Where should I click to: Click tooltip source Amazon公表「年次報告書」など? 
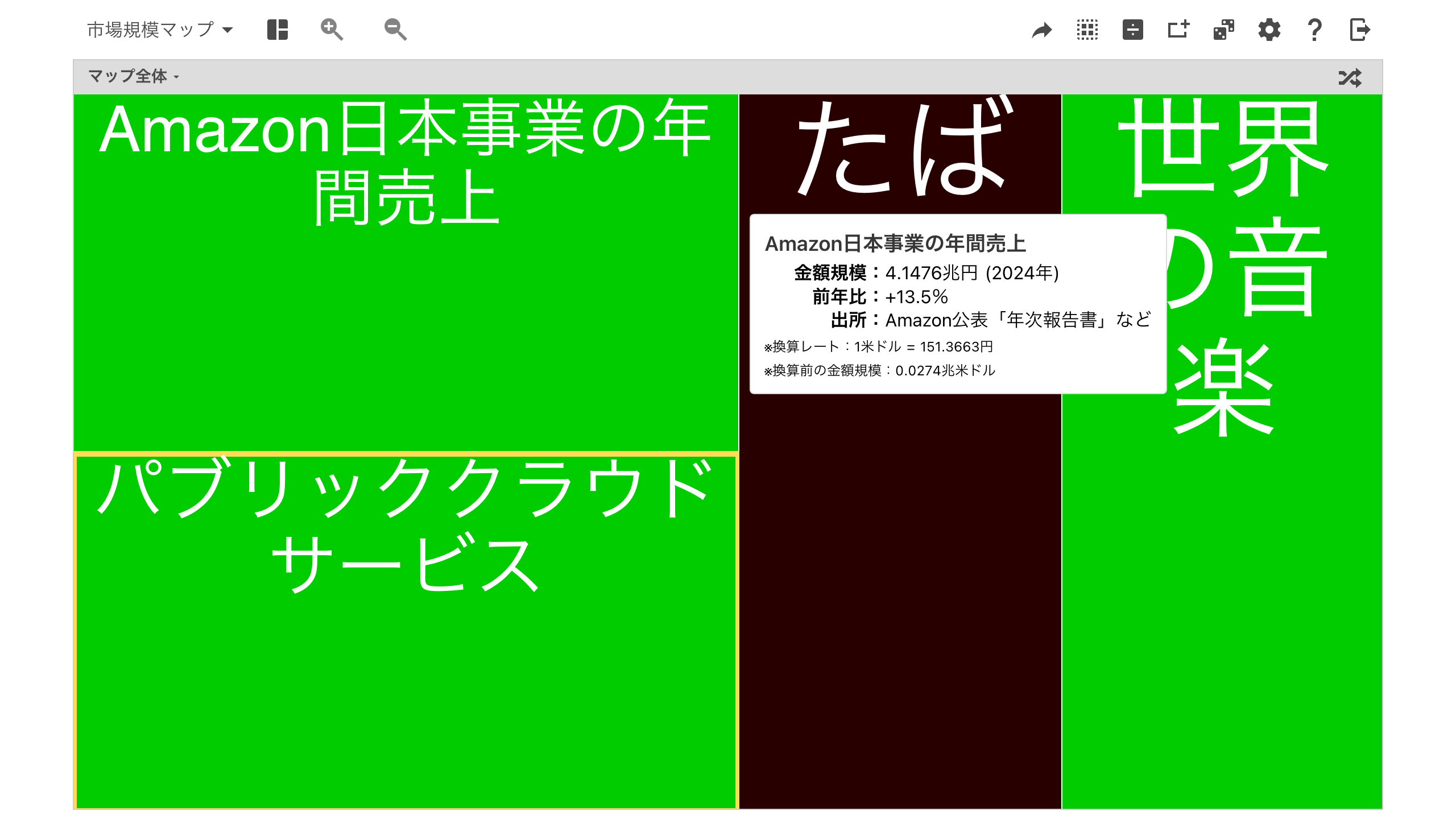pos(1018,320)
